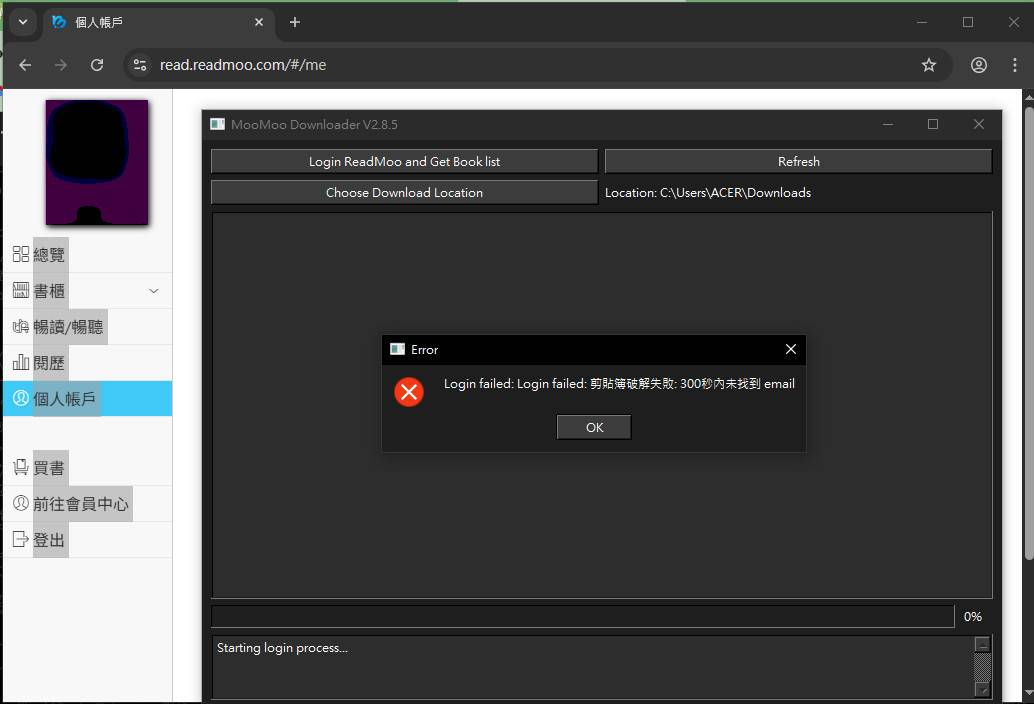Open Chrome profile account icon

click(x=979, y=65)
